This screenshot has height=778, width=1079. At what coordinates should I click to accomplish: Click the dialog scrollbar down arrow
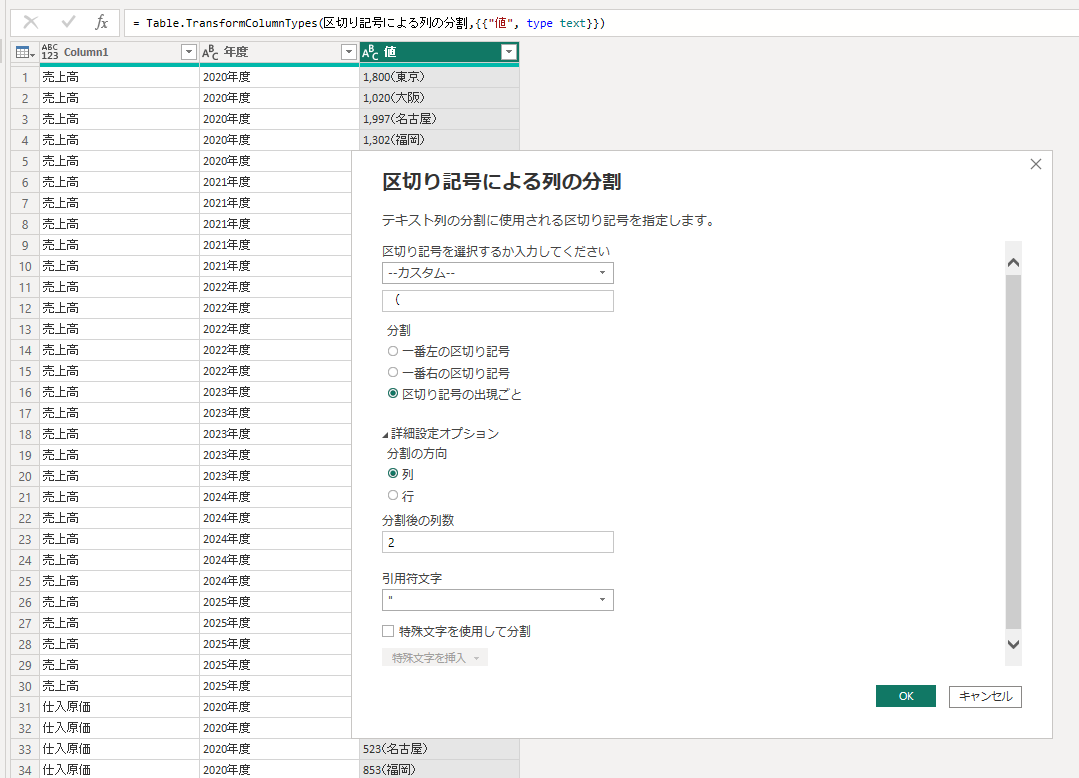(1013, 645)
